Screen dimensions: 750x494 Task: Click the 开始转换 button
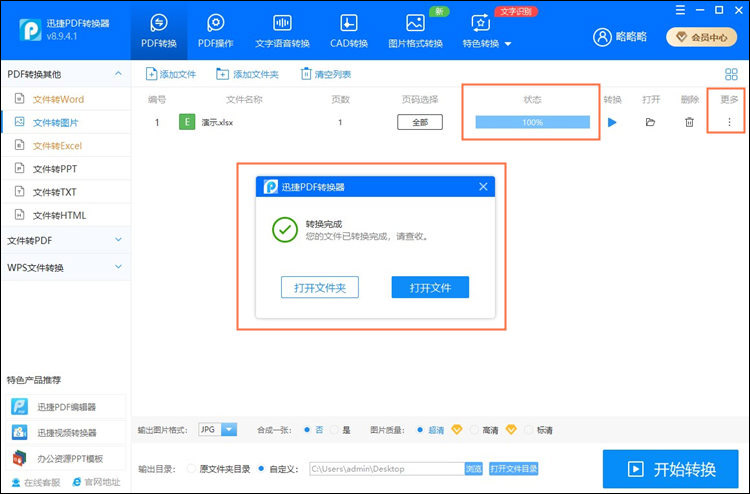(x=671, y=469)
